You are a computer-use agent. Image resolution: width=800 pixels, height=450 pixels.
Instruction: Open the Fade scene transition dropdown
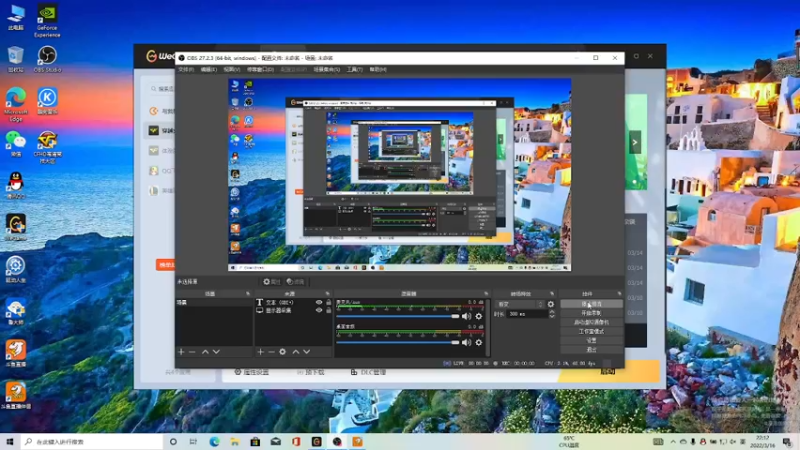tap(519, 304)
